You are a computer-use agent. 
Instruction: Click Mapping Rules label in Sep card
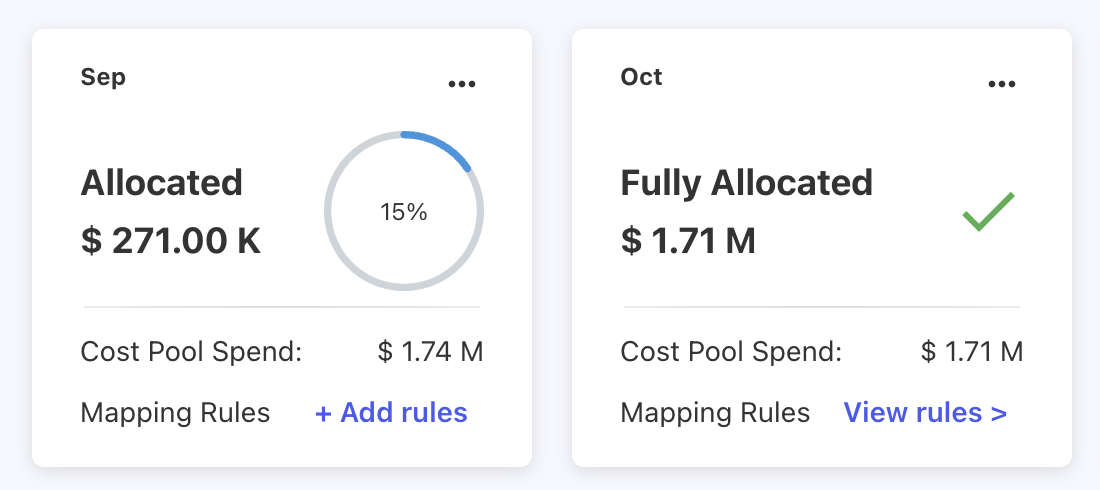point(175,413)
